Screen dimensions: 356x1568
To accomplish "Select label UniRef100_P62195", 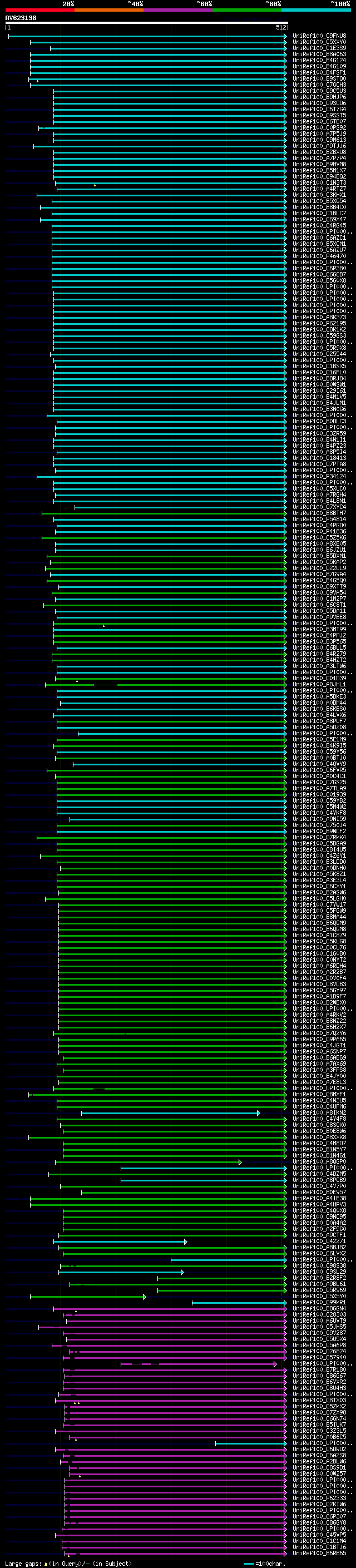I will tap(319, 323).
